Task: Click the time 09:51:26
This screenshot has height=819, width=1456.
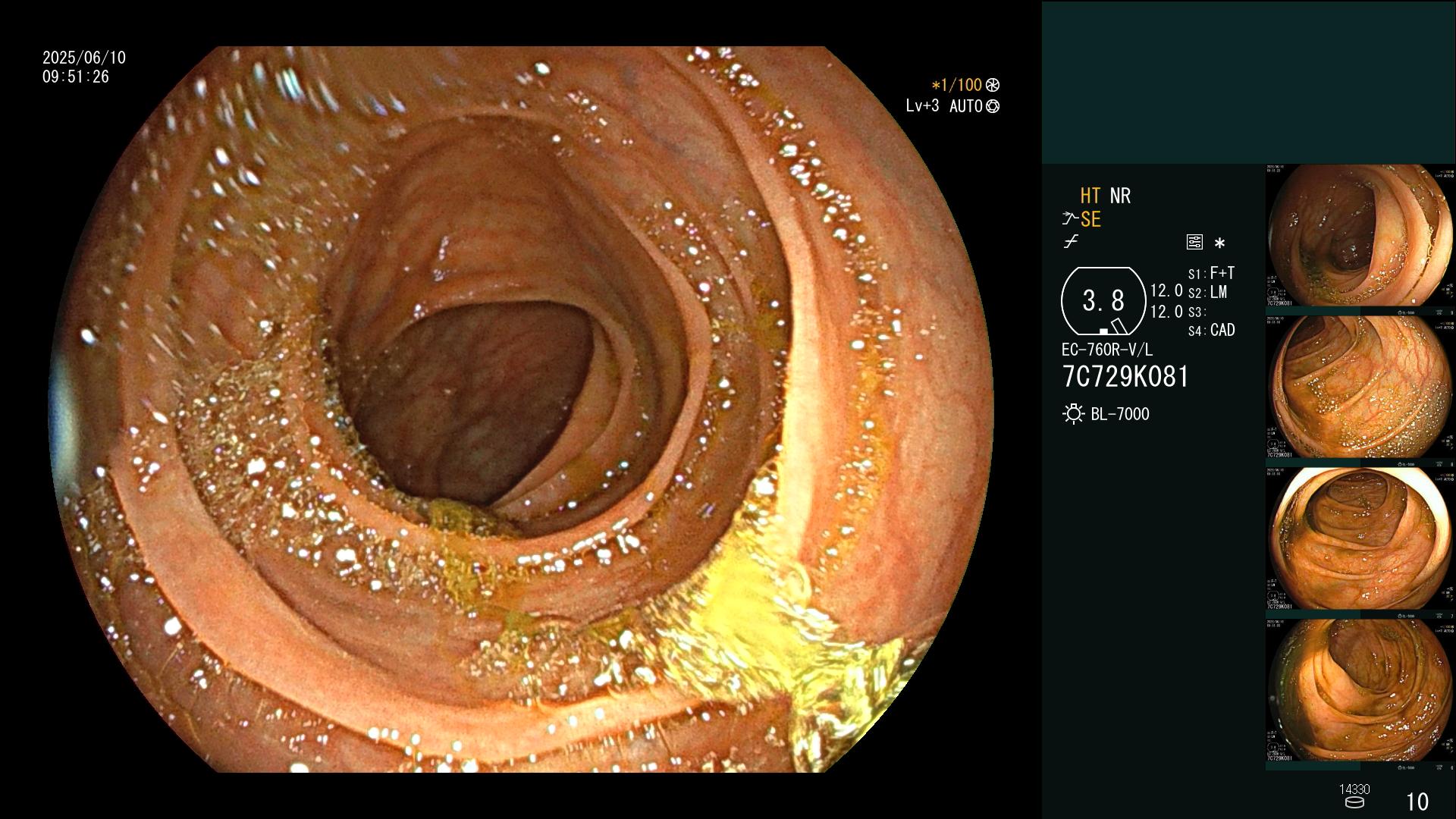Action: (x=76, y=77)
